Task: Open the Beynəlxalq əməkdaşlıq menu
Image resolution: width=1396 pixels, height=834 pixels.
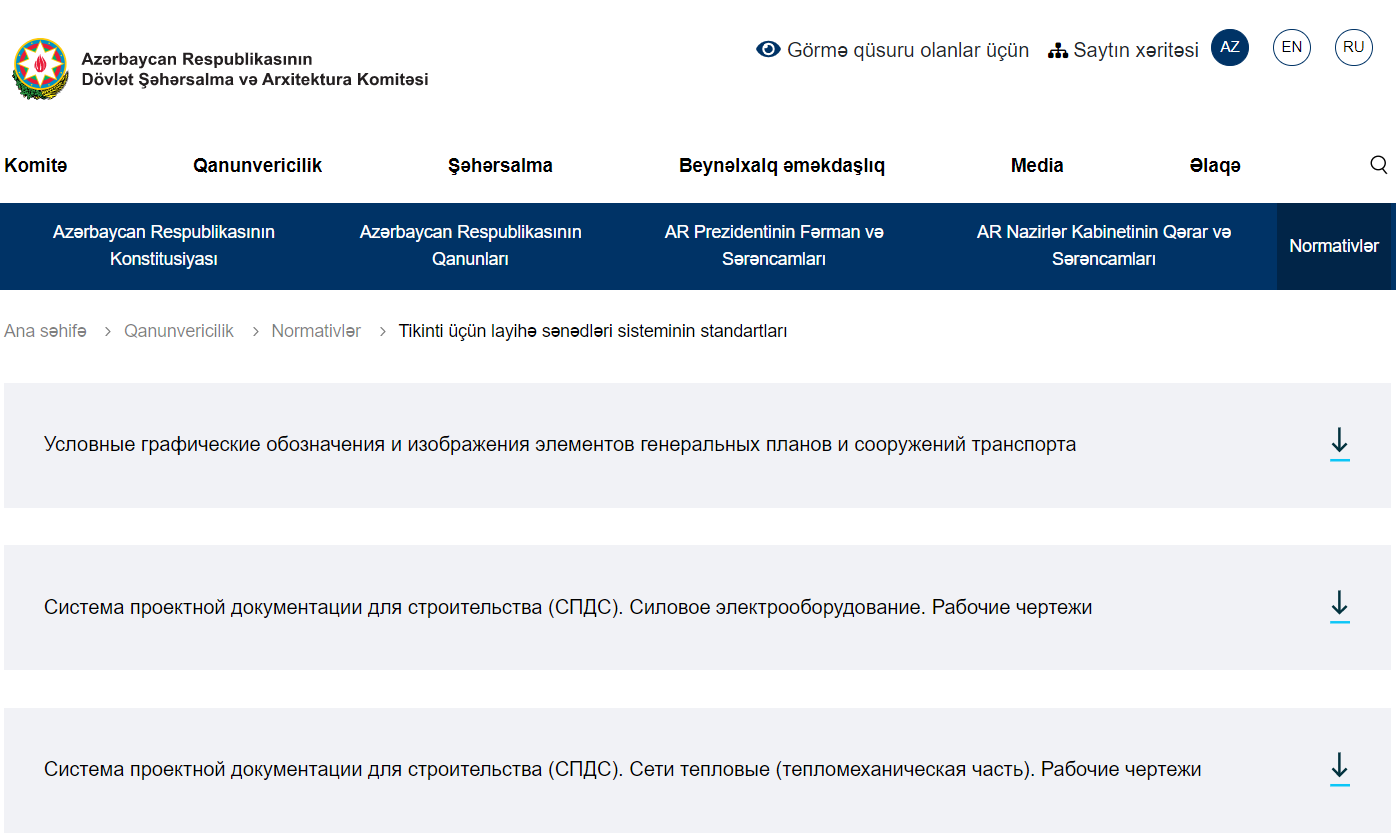Action: pyautogui.click(x=782, y=166)
